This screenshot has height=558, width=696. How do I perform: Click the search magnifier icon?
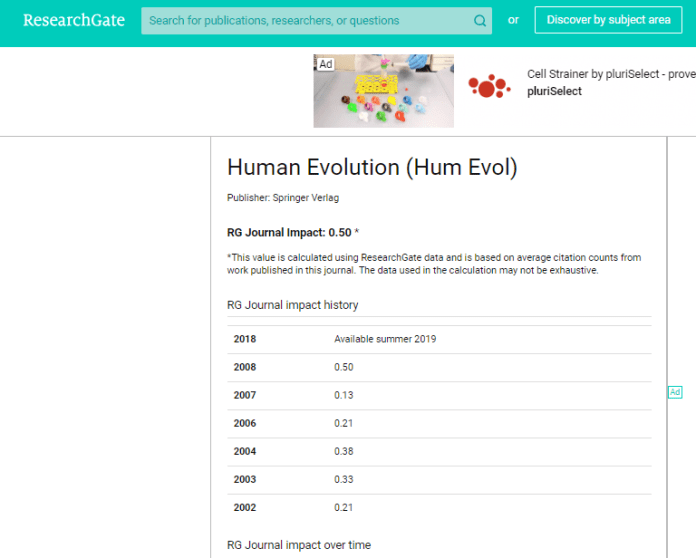pos(480,20)
